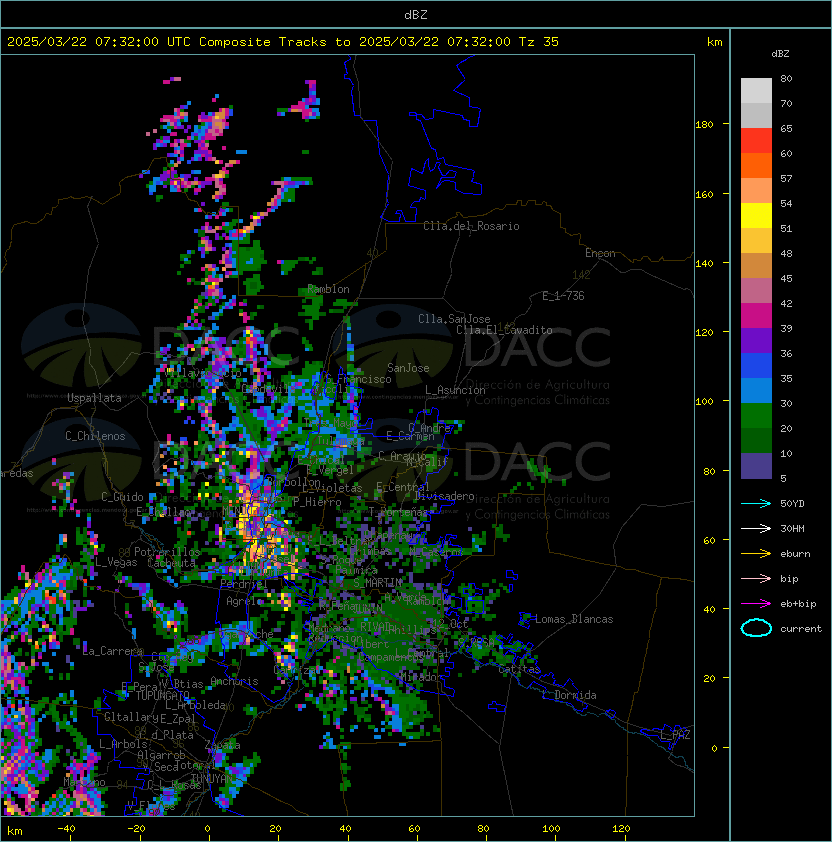
Task: Click the 'Clla.El_Cavadito' map label
Action: pos(504,330)
